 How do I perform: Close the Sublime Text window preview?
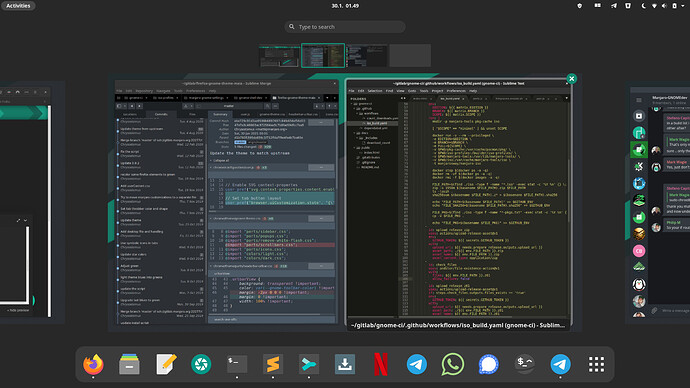click(571, 79)
